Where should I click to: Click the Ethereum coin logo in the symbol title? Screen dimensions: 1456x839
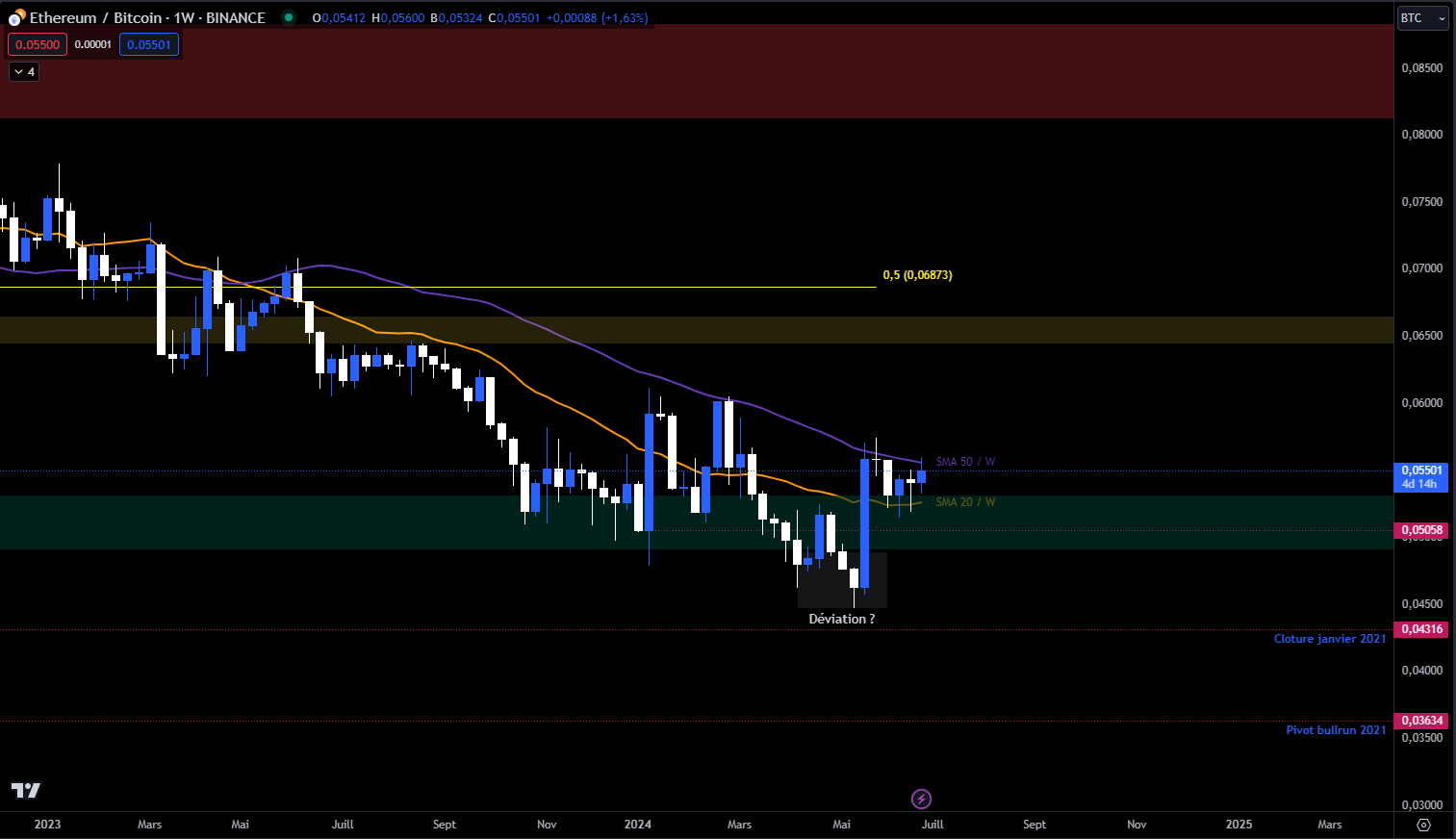(13, 17)
